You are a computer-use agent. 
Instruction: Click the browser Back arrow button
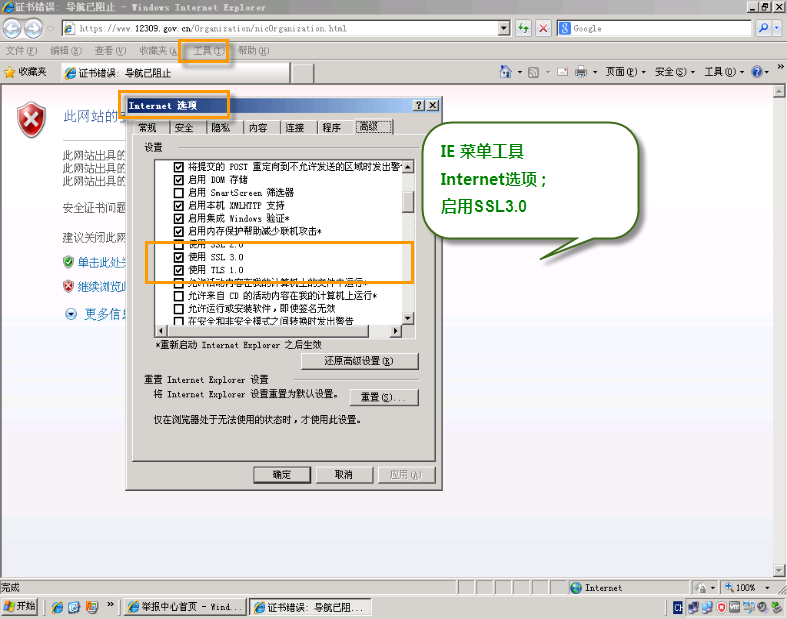tap(13, 28)
